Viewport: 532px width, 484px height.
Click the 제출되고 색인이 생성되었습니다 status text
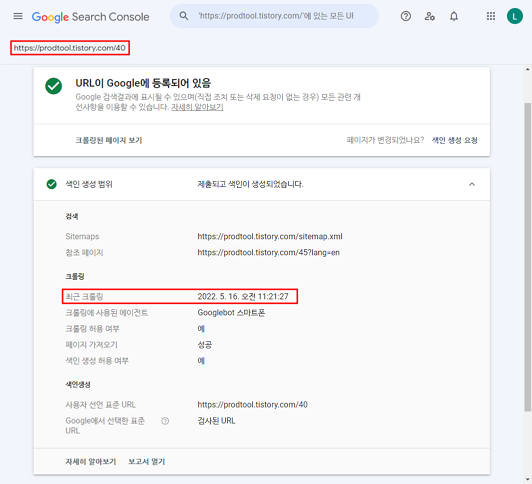[250, 184]
